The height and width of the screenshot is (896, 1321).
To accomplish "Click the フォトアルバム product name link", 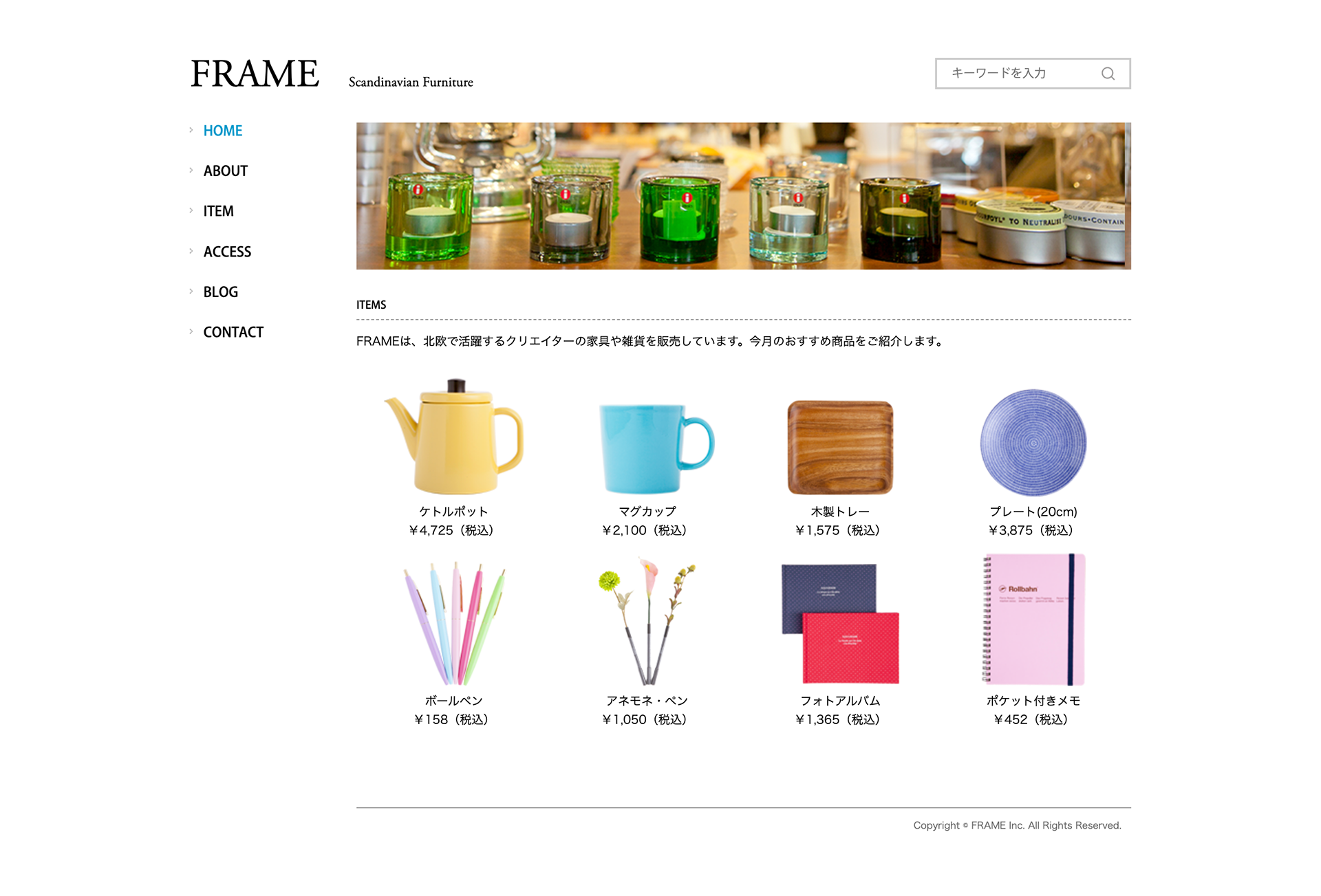I will pyautogui.click(x=839, y=701).
